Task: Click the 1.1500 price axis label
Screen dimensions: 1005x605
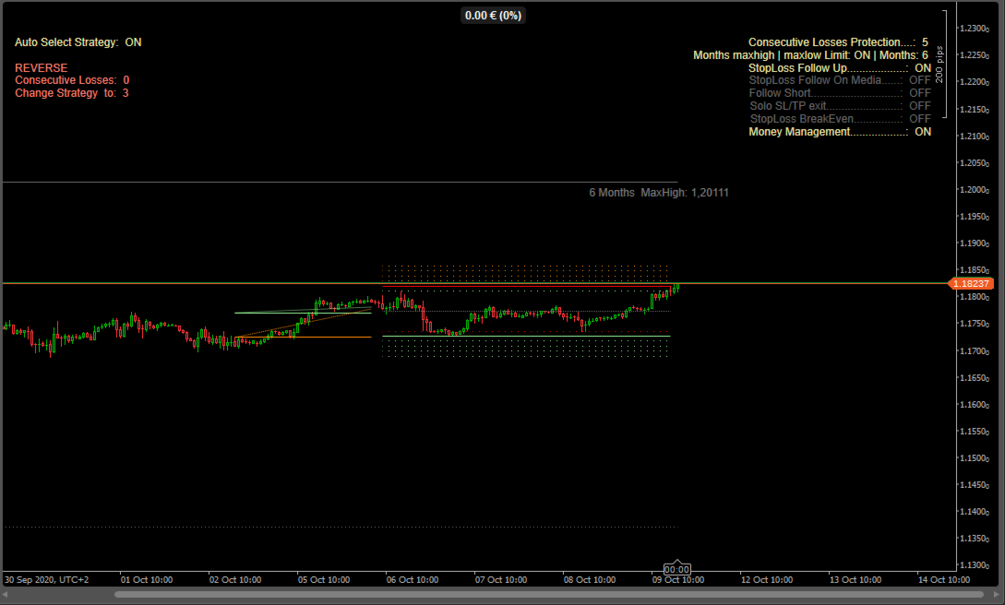Action: click(974, 458)
